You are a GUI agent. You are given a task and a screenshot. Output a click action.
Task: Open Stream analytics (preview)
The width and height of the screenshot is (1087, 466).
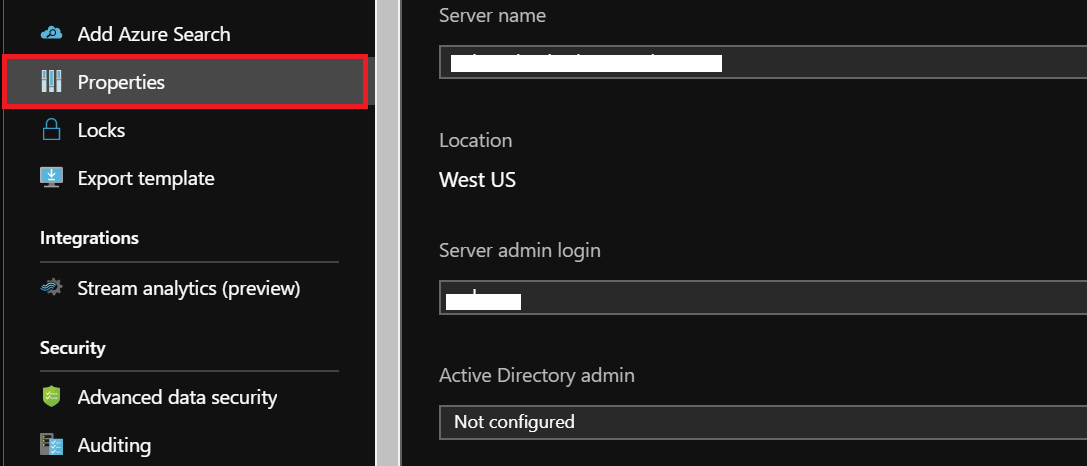[189, 288]
